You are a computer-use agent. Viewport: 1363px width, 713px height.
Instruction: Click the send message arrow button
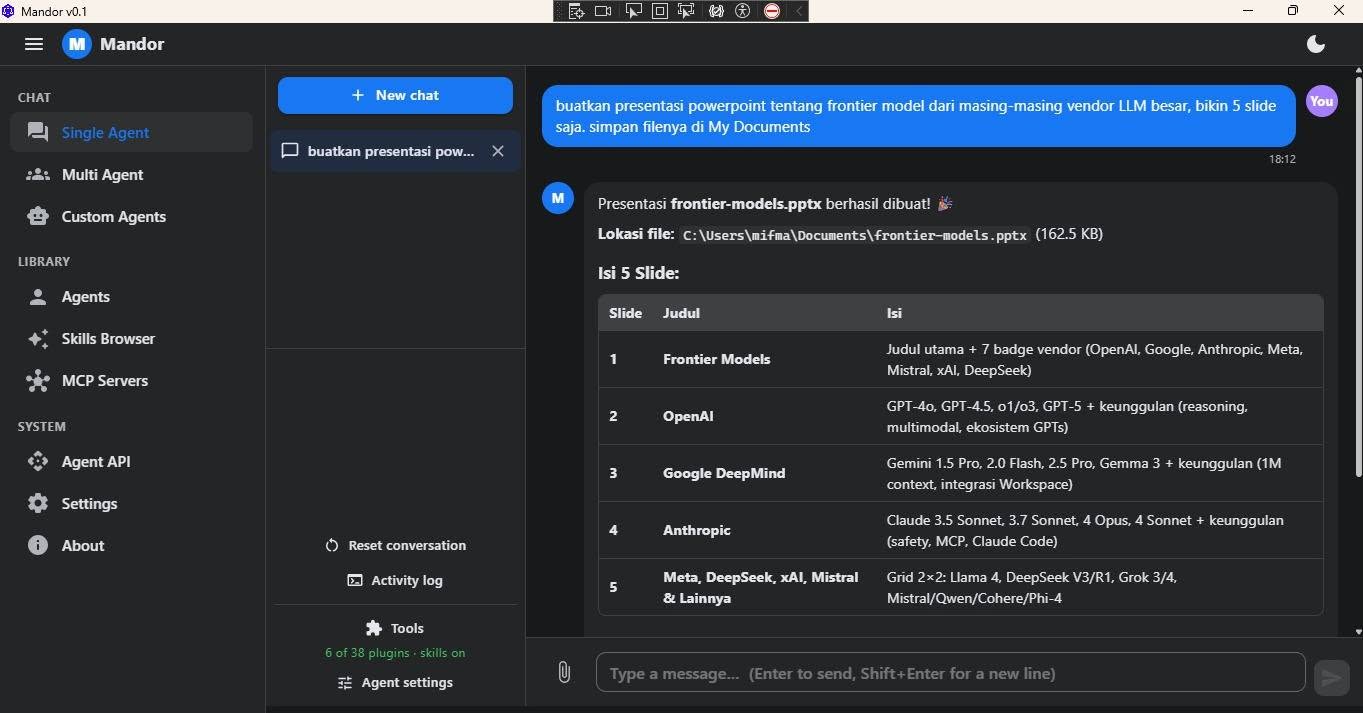point(1331,677)
